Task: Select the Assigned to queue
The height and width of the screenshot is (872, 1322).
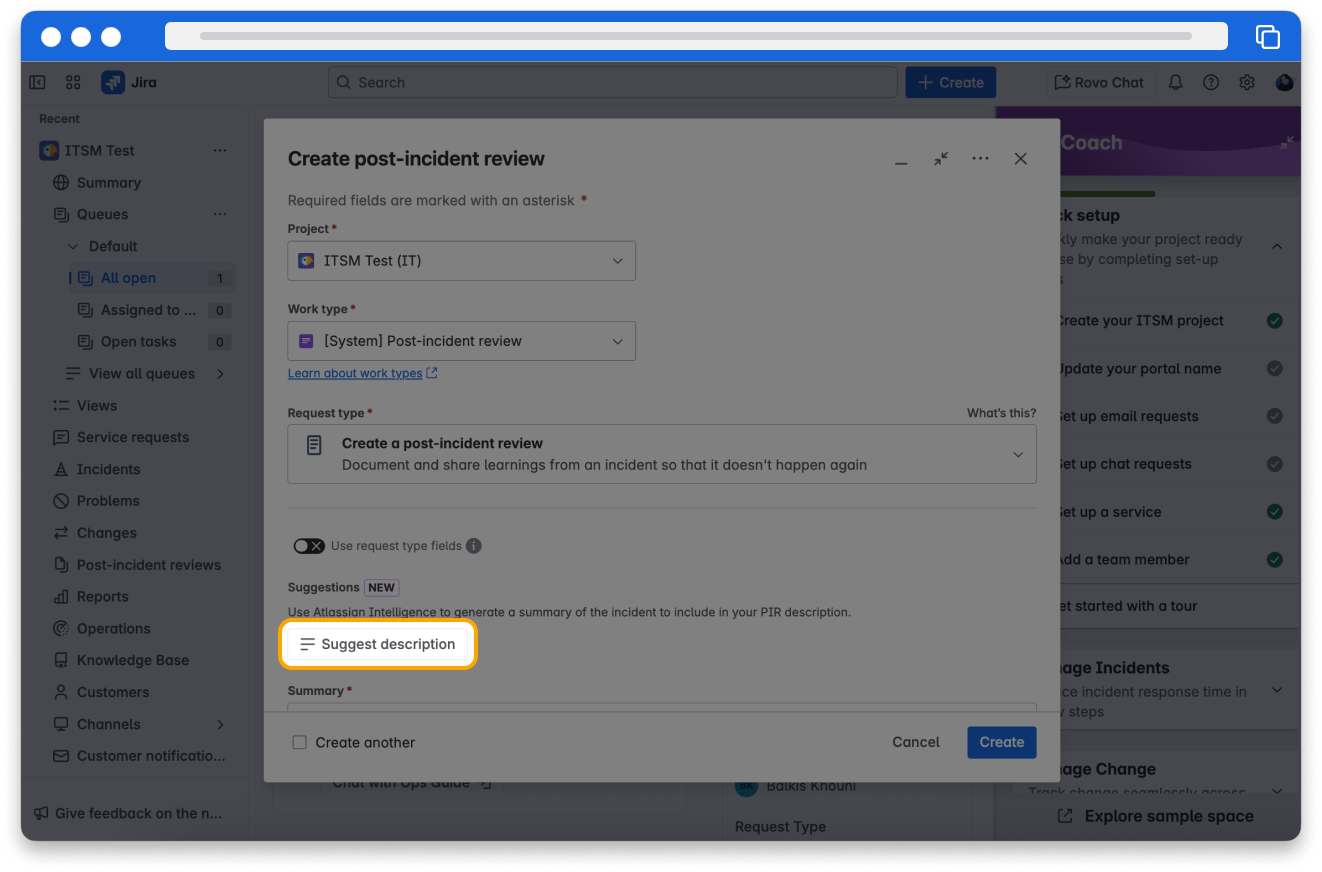Action: coord(151,310)
